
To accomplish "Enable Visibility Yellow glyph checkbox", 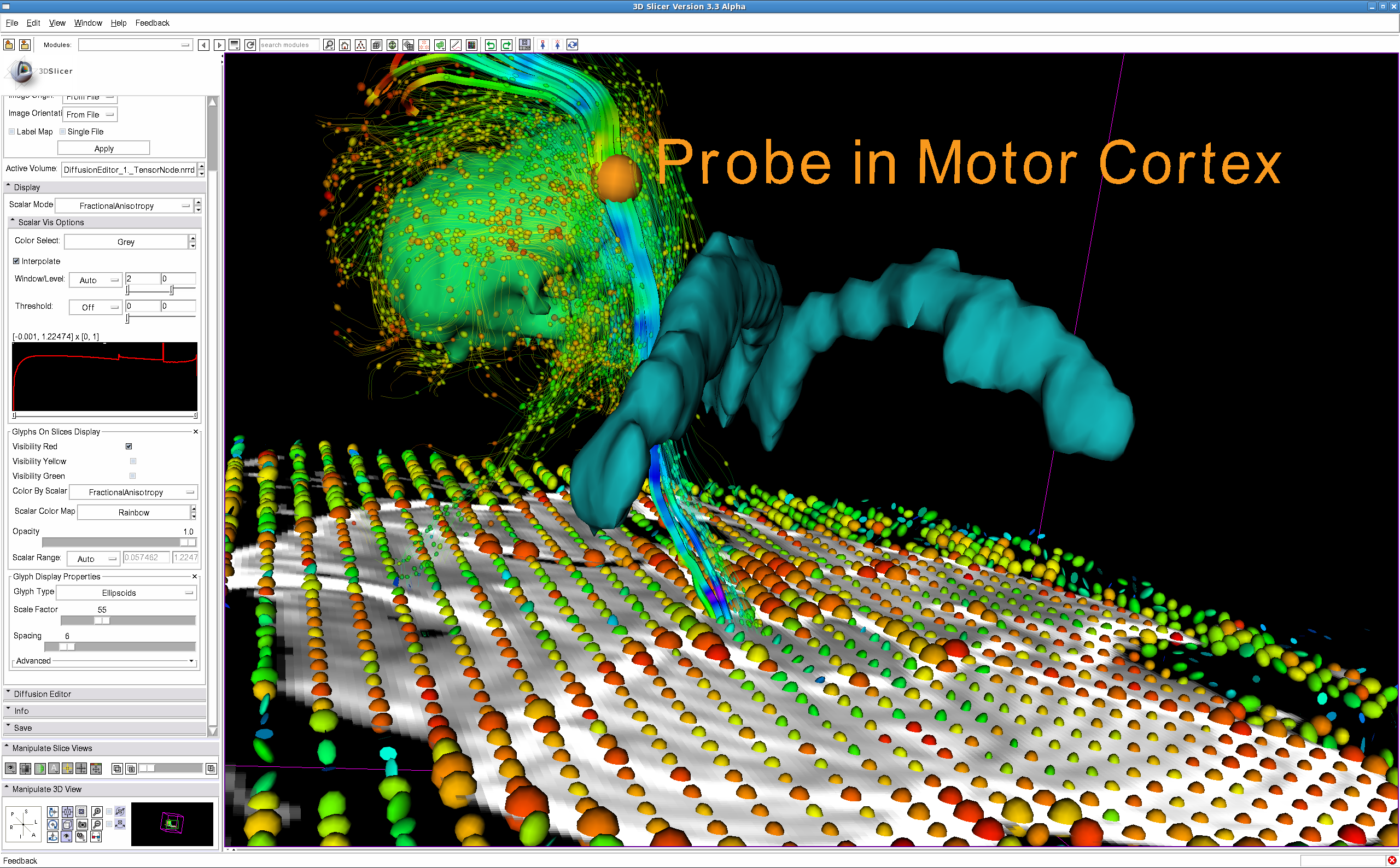I will point(133,461).
